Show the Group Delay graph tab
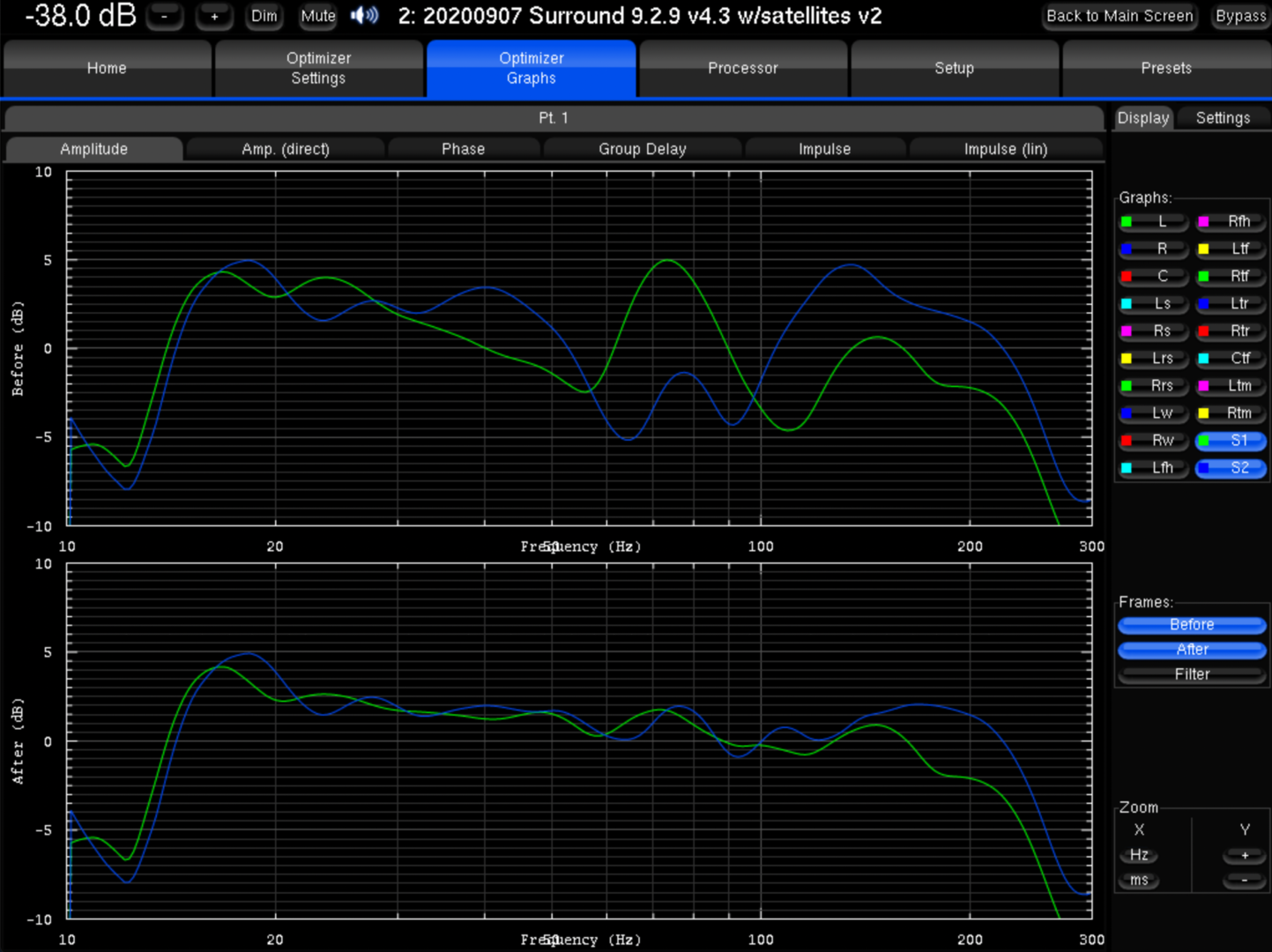 [x=643, y=149]
